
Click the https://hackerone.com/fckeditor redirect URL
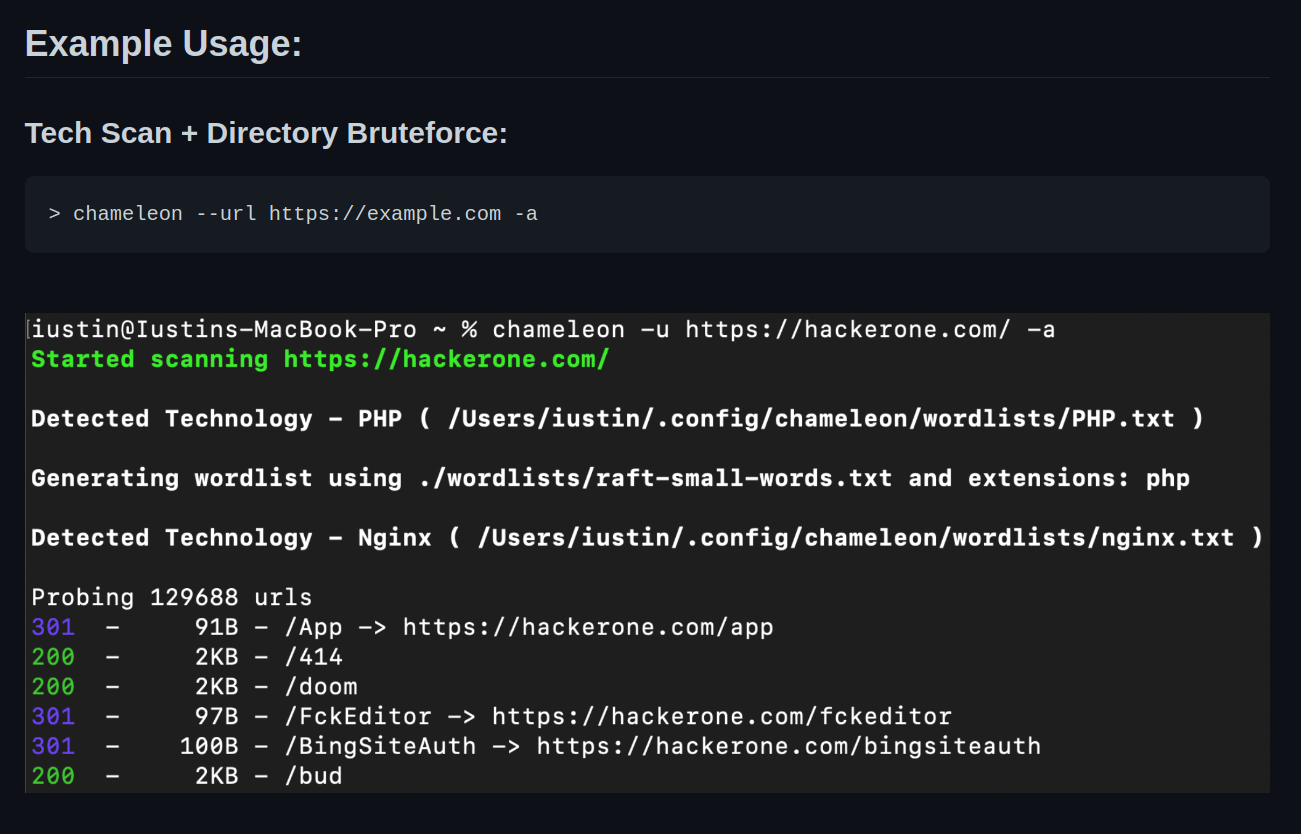coord(722,717)
